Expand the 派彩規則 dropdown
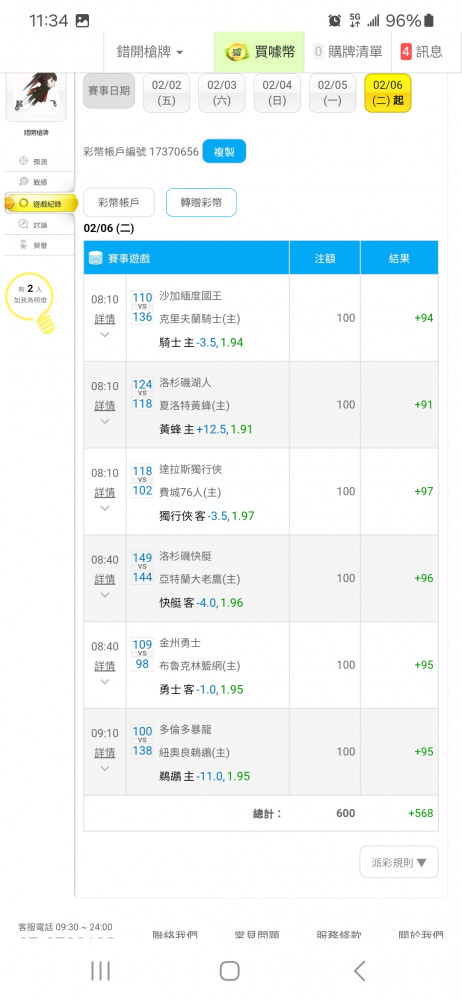Image resolution: width=462 pixels, height=1000 pixels. (x=399, y=862)
